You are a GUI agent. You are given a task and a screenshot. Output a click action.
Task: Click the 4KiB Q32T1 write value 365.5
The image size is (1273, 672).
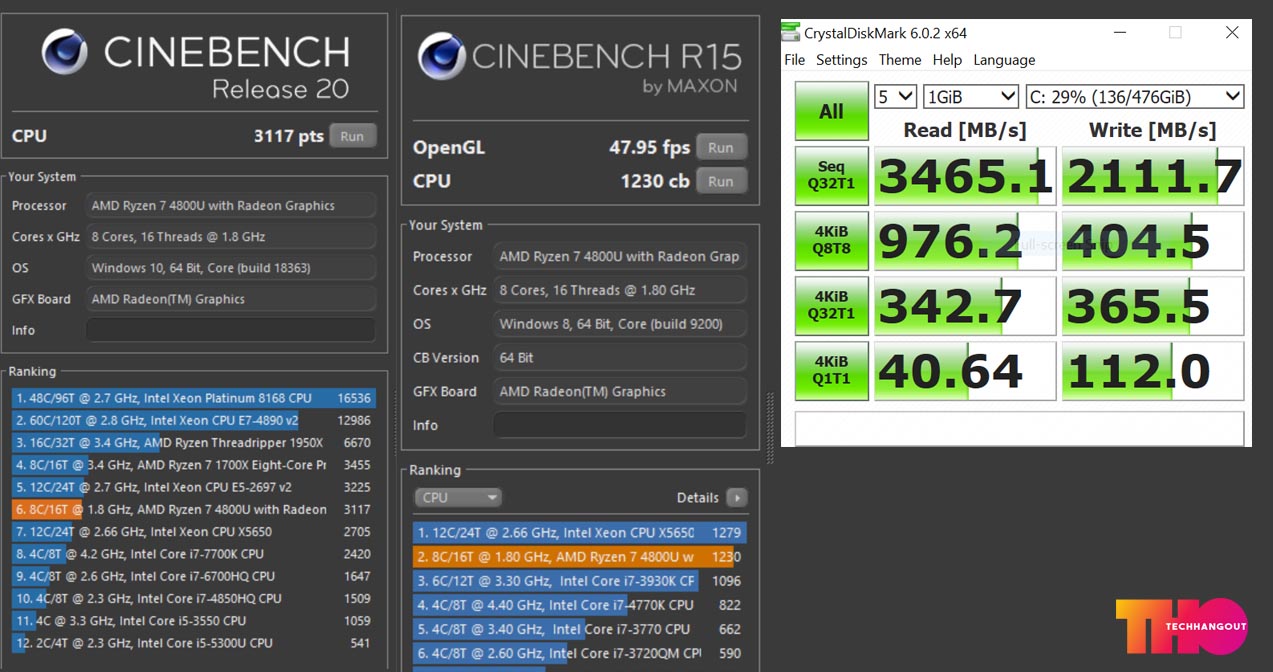(1153, 306)
